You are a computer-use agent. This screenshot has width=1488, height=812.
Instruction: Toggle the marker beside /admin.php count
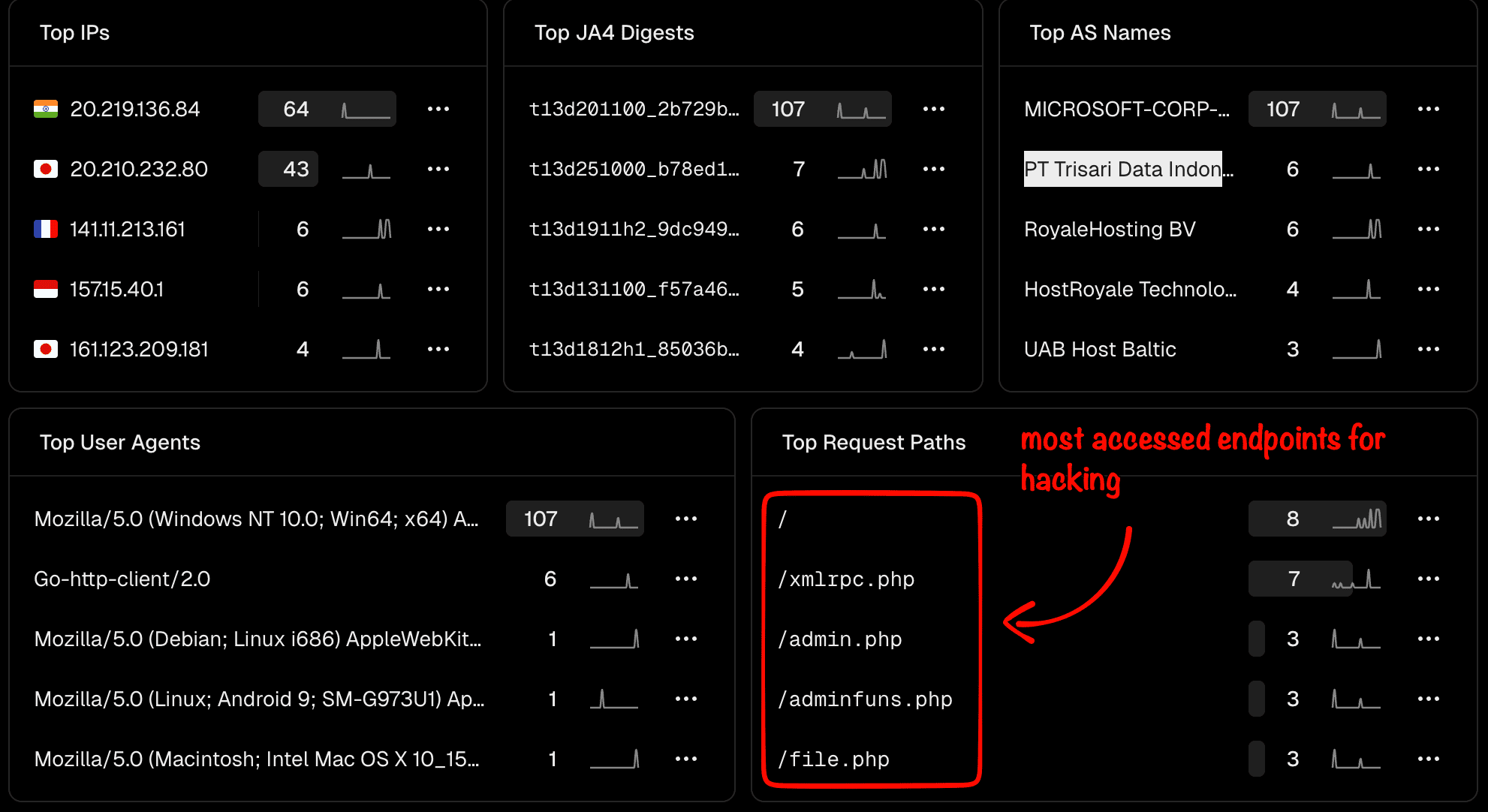click(x=1255, y=639)
